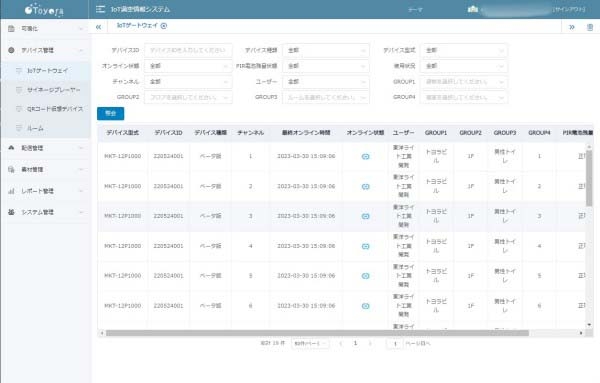Click the left double-chevron tab scroll icon

(x=99, y=27)
